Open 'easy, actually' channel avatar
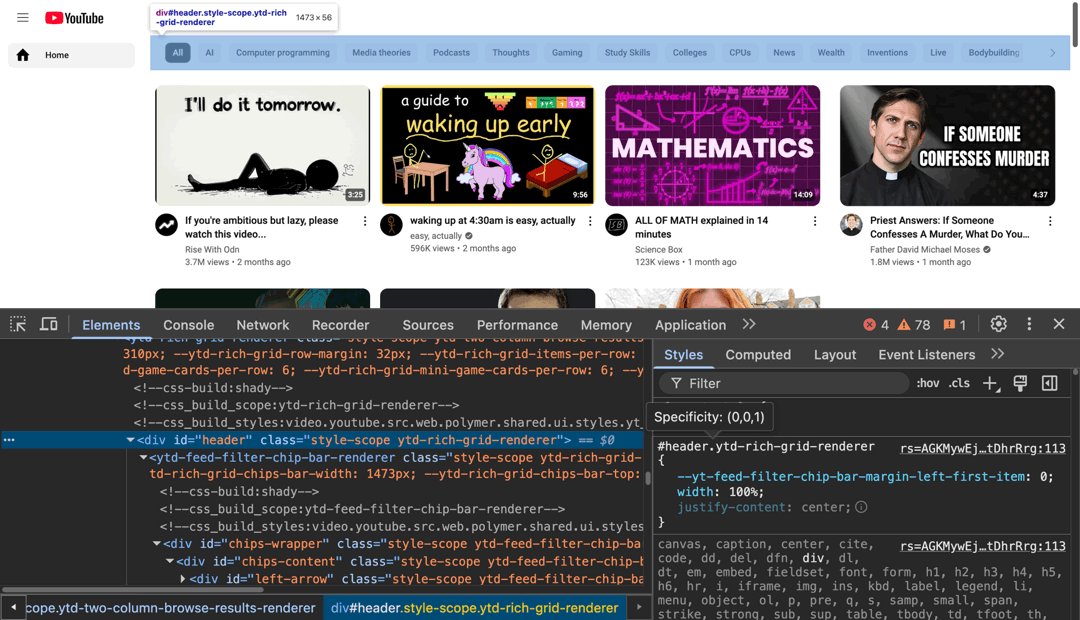 (x=391, y=225)
